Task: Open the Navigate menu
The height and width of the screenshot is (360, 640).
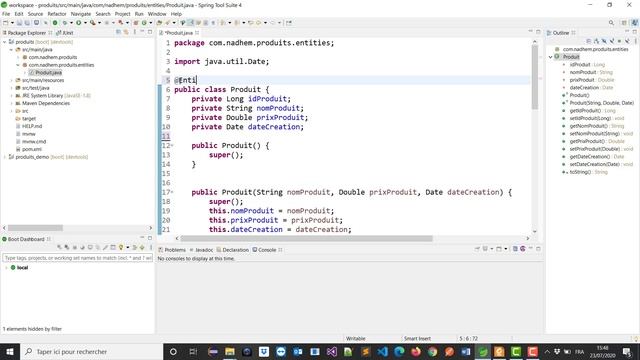Action: click(81, 14)
